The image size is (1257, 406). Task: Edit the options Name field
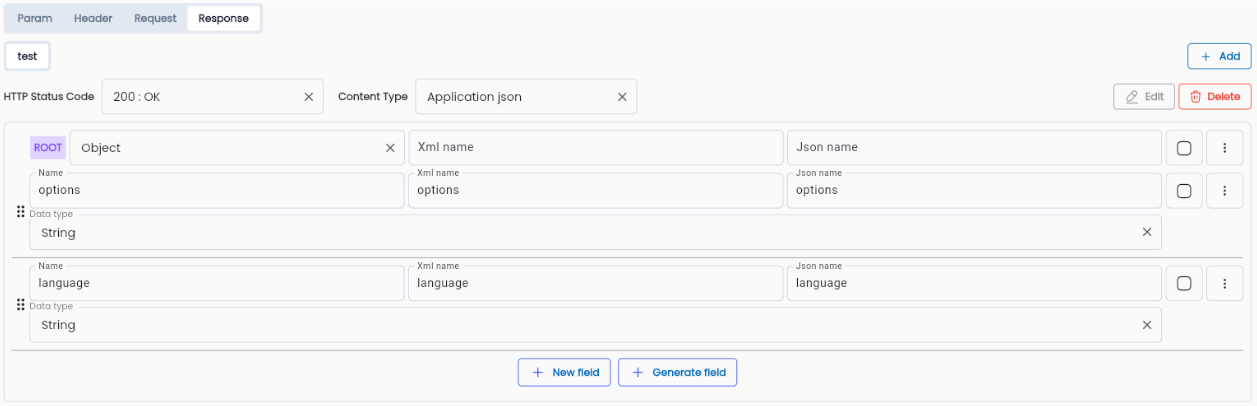click(x=217, y=190)
